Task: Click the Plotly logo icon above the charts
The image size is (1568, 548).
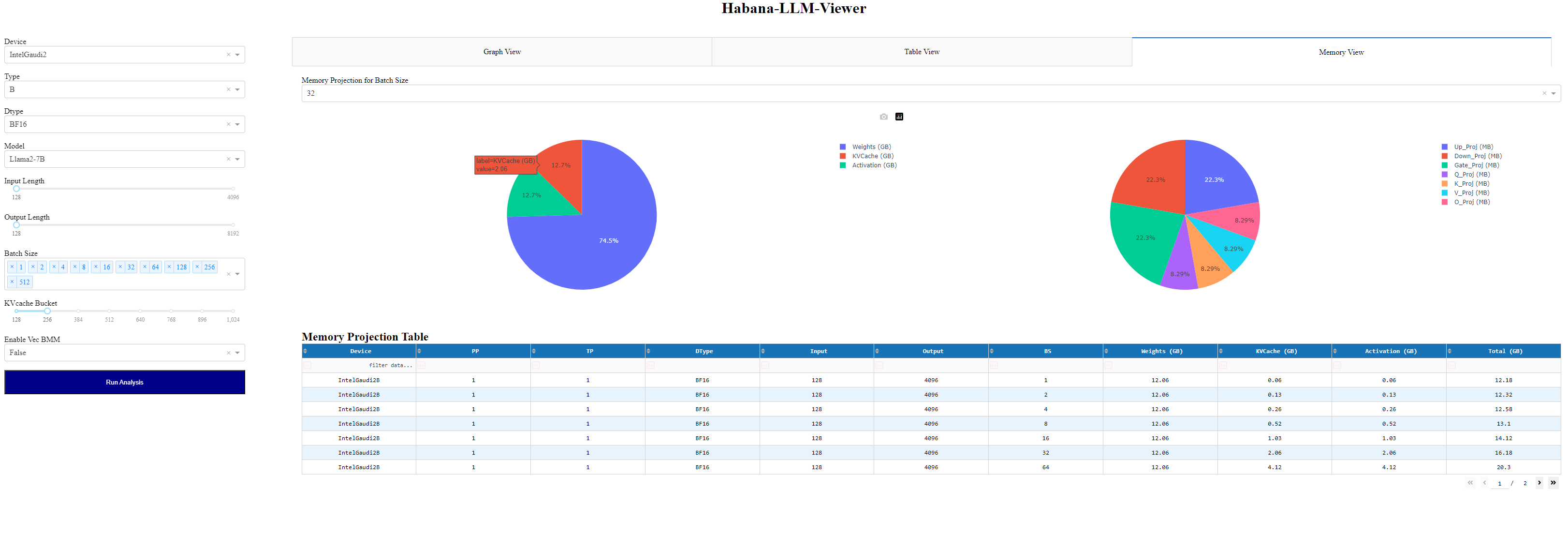Action: (899, 117)
